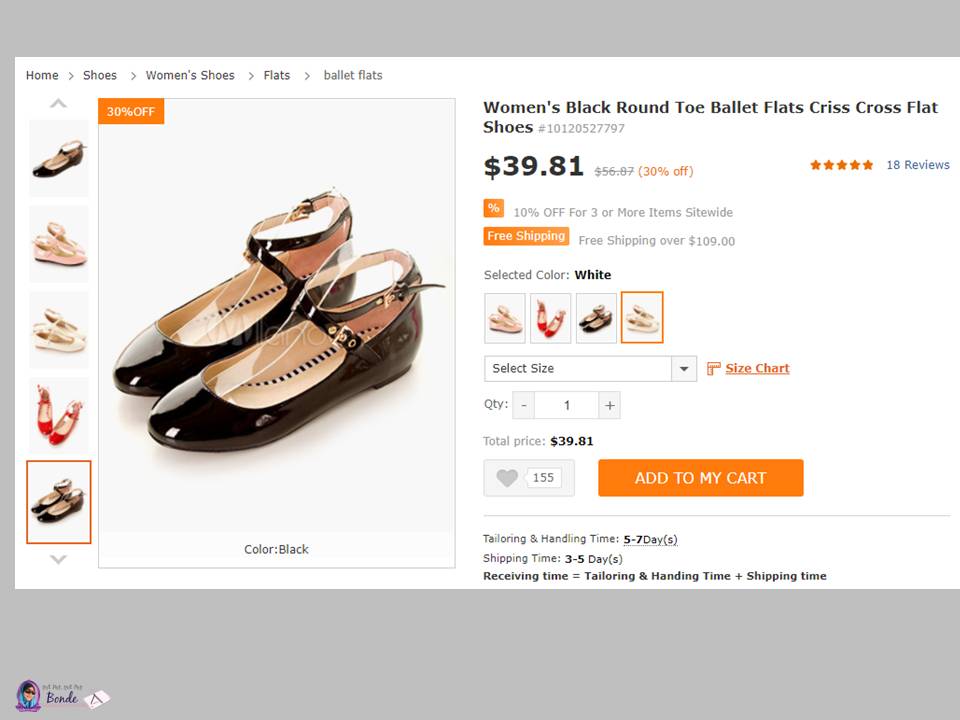Decrease quantity with the minus button
The image size is (960, 720).
[523, 405]
